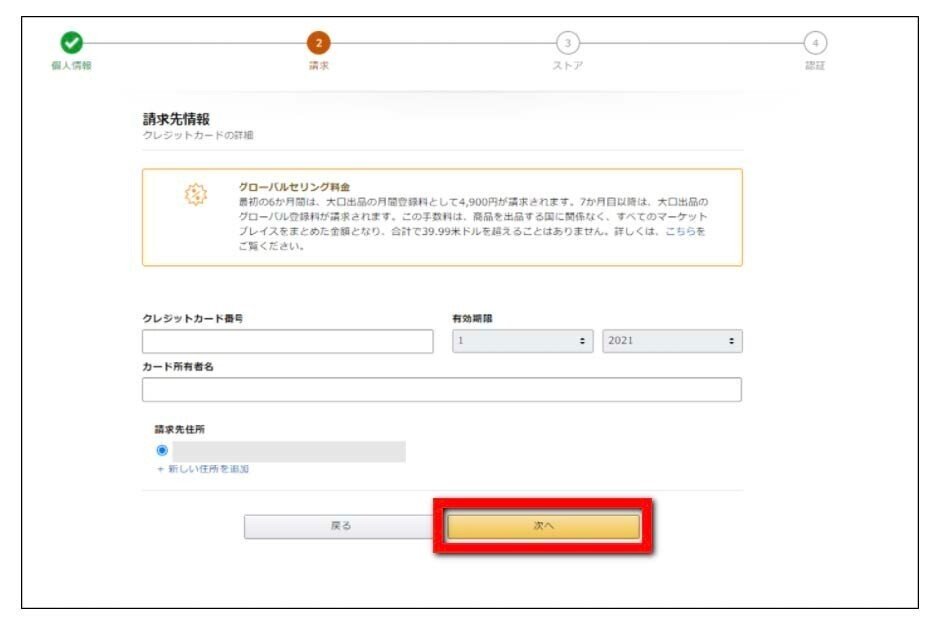Click the カード所有者名 field label
940x627 pixels.
[178, 366]
